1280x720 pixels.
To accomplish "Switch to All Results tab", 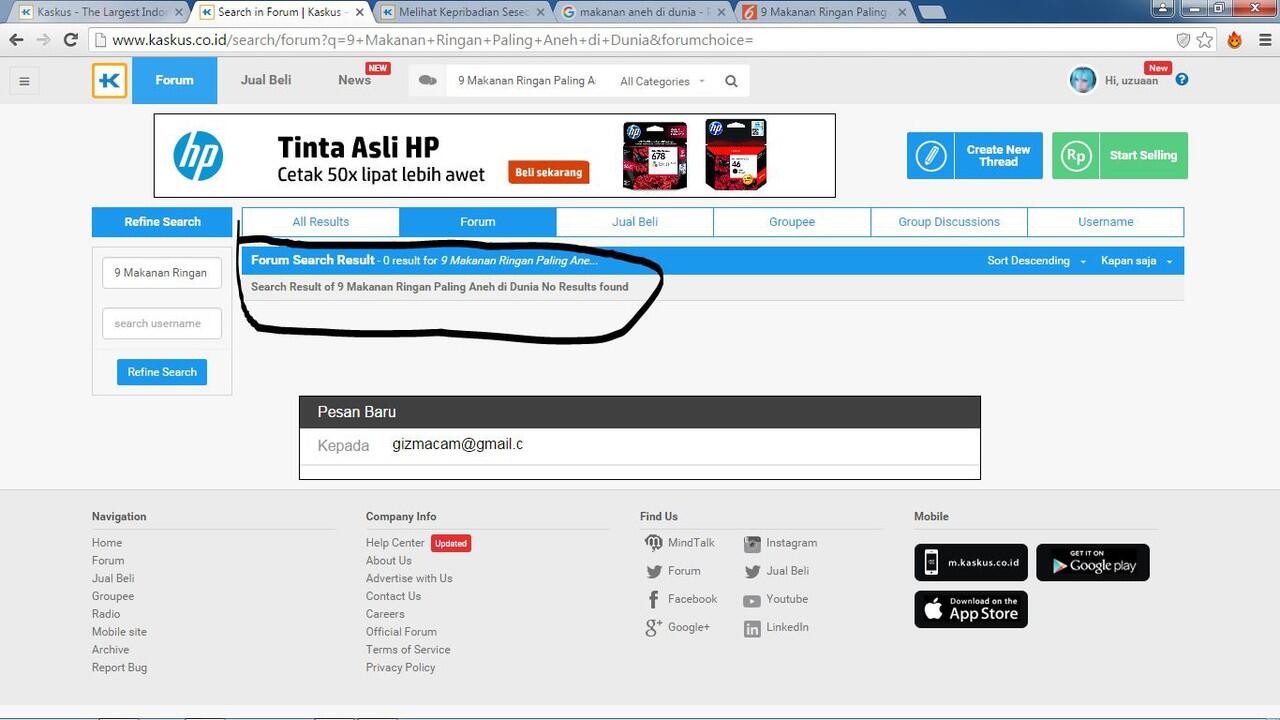I will [x=321, y=222].
